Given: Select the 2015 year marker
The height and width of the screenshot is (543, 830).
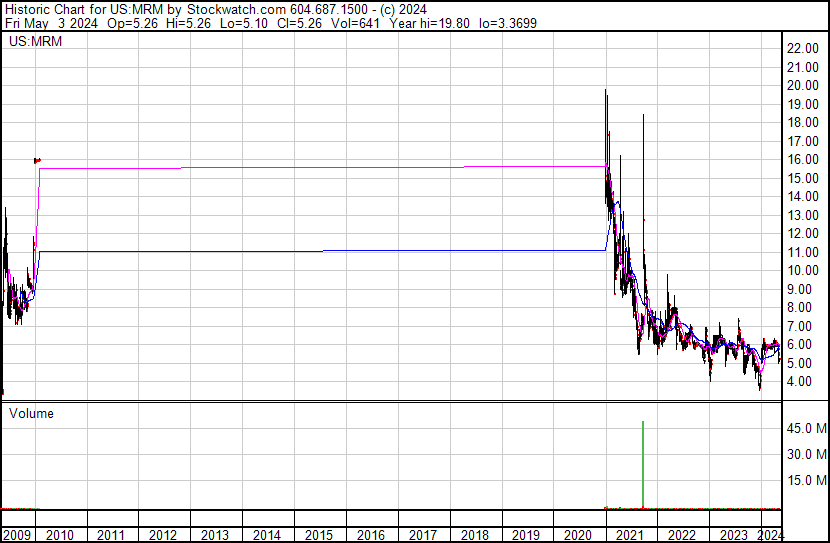Looking at the screenshot, I should point(319,535).
